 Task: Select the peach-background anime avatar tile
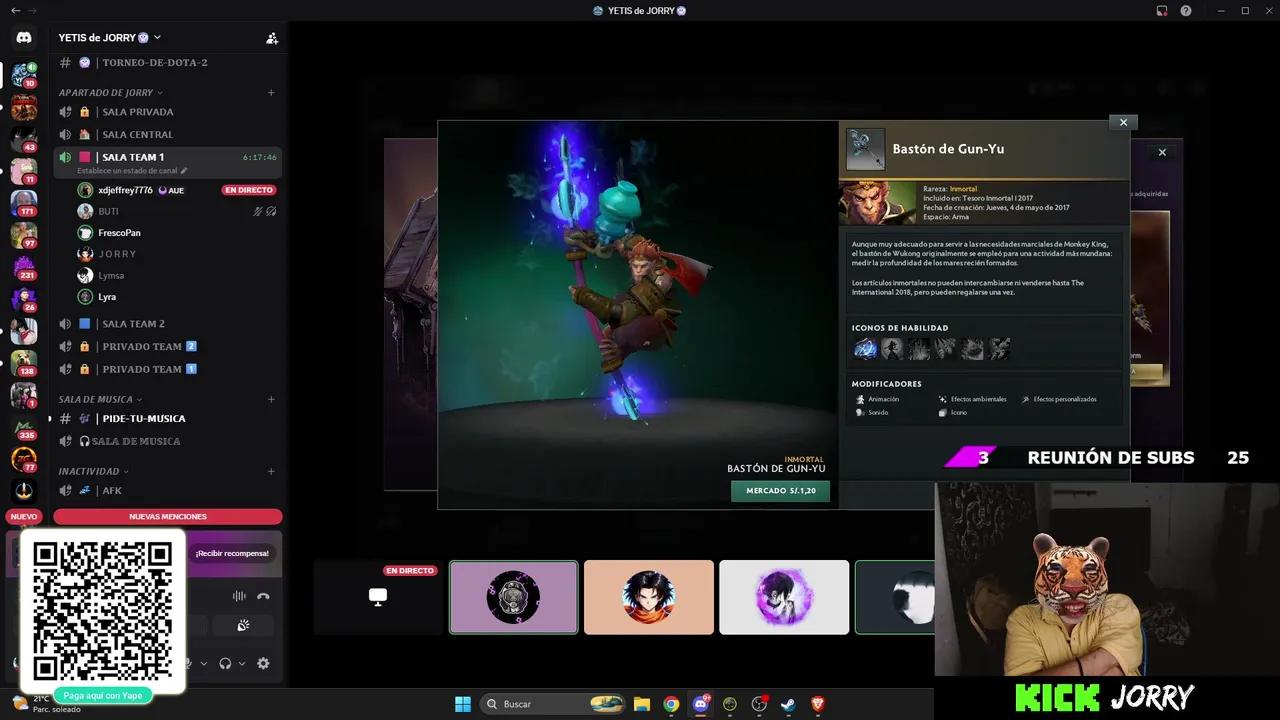click(x=649, y=597)
